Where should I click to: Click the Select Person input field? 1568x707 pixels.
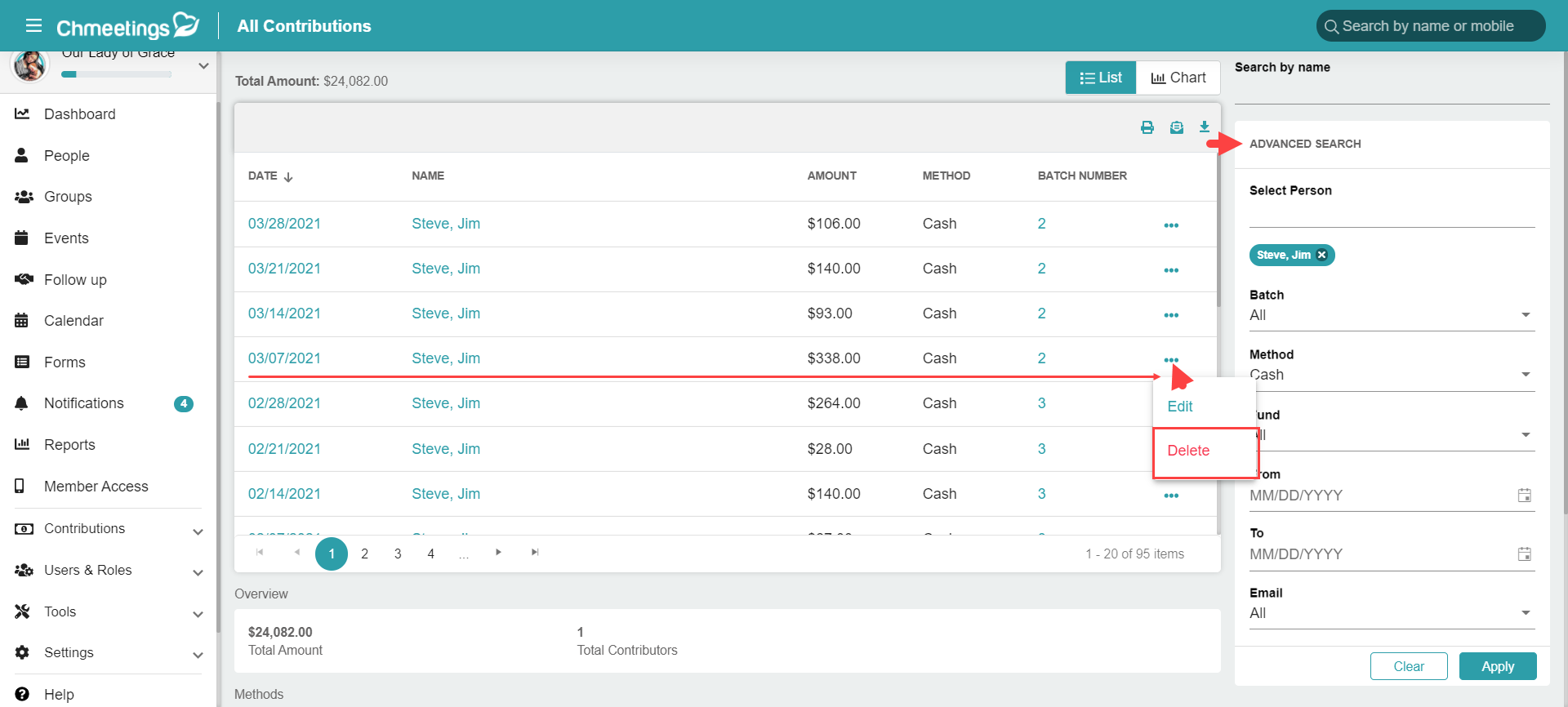pyautogui.click(x=1392, y=214)
